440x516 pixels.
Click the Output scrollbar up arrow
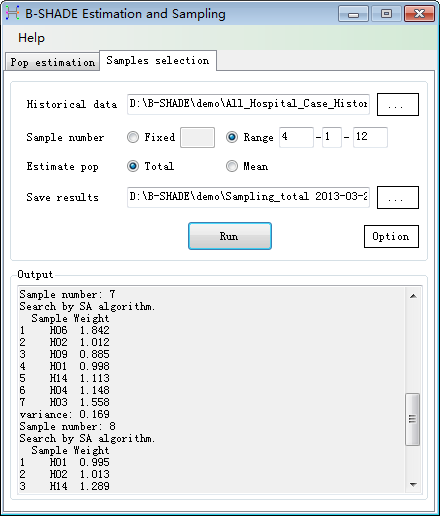[413, 296]
